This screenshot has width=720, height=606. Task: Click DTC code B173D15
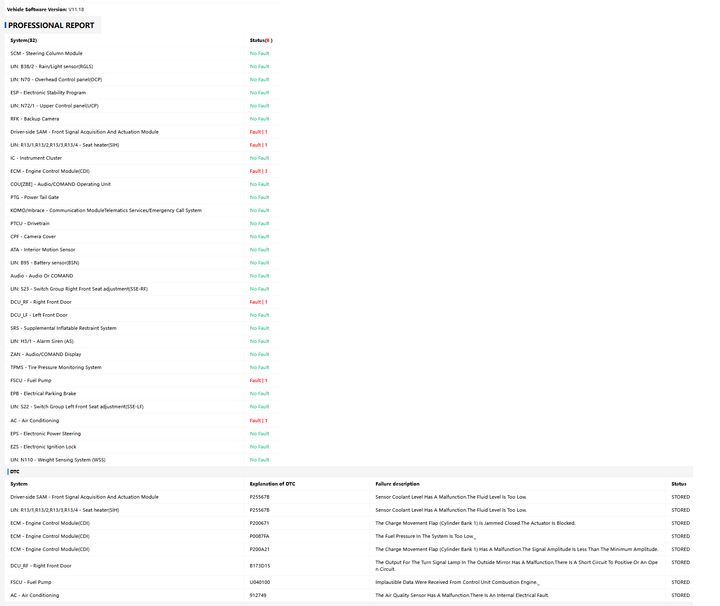(259, 566)
